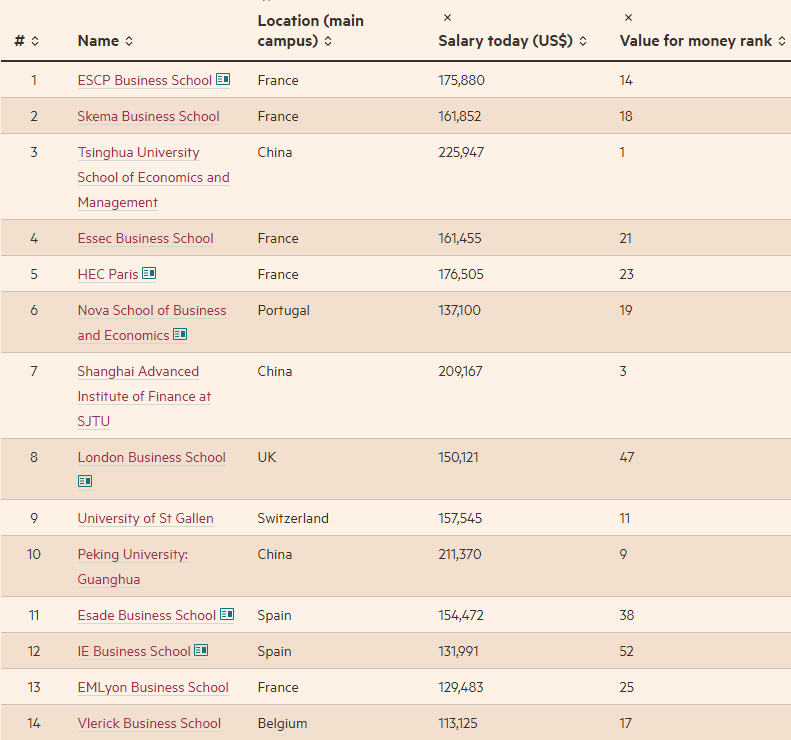
Task: Open profile icon after Nova School and Economics
Action: coord(180,334)
